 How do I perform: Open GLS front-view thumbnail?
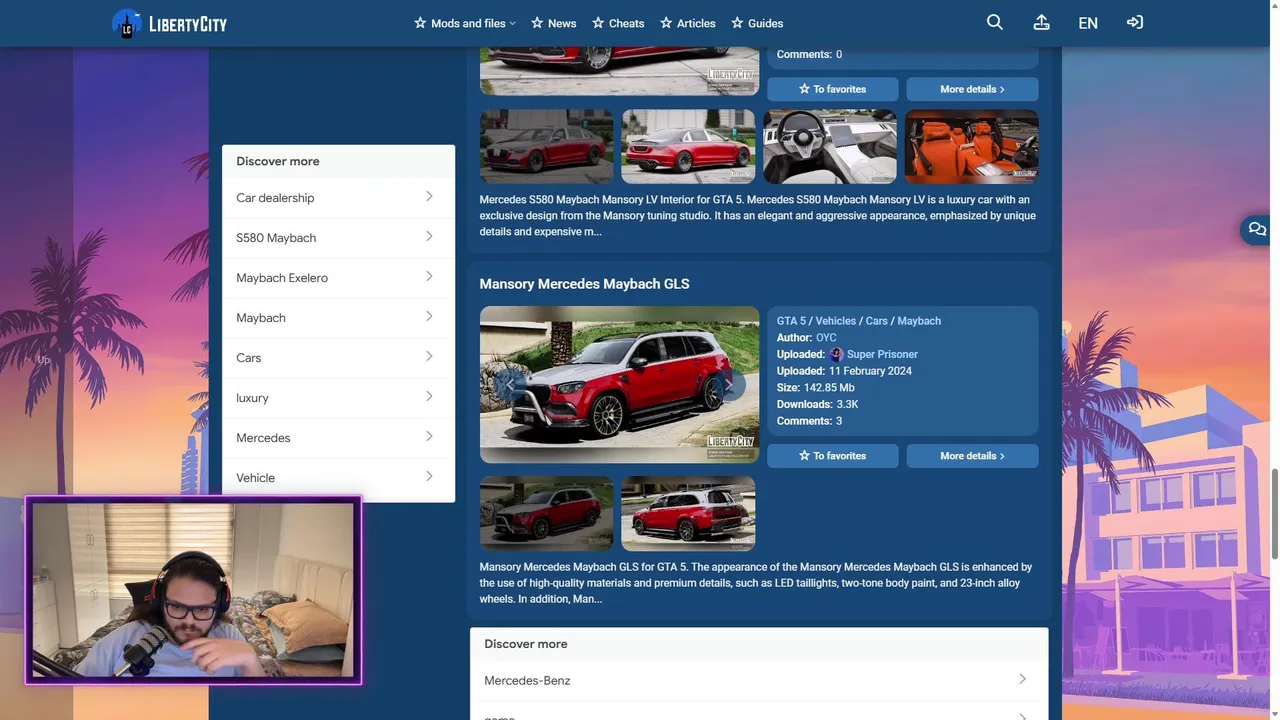547,513
